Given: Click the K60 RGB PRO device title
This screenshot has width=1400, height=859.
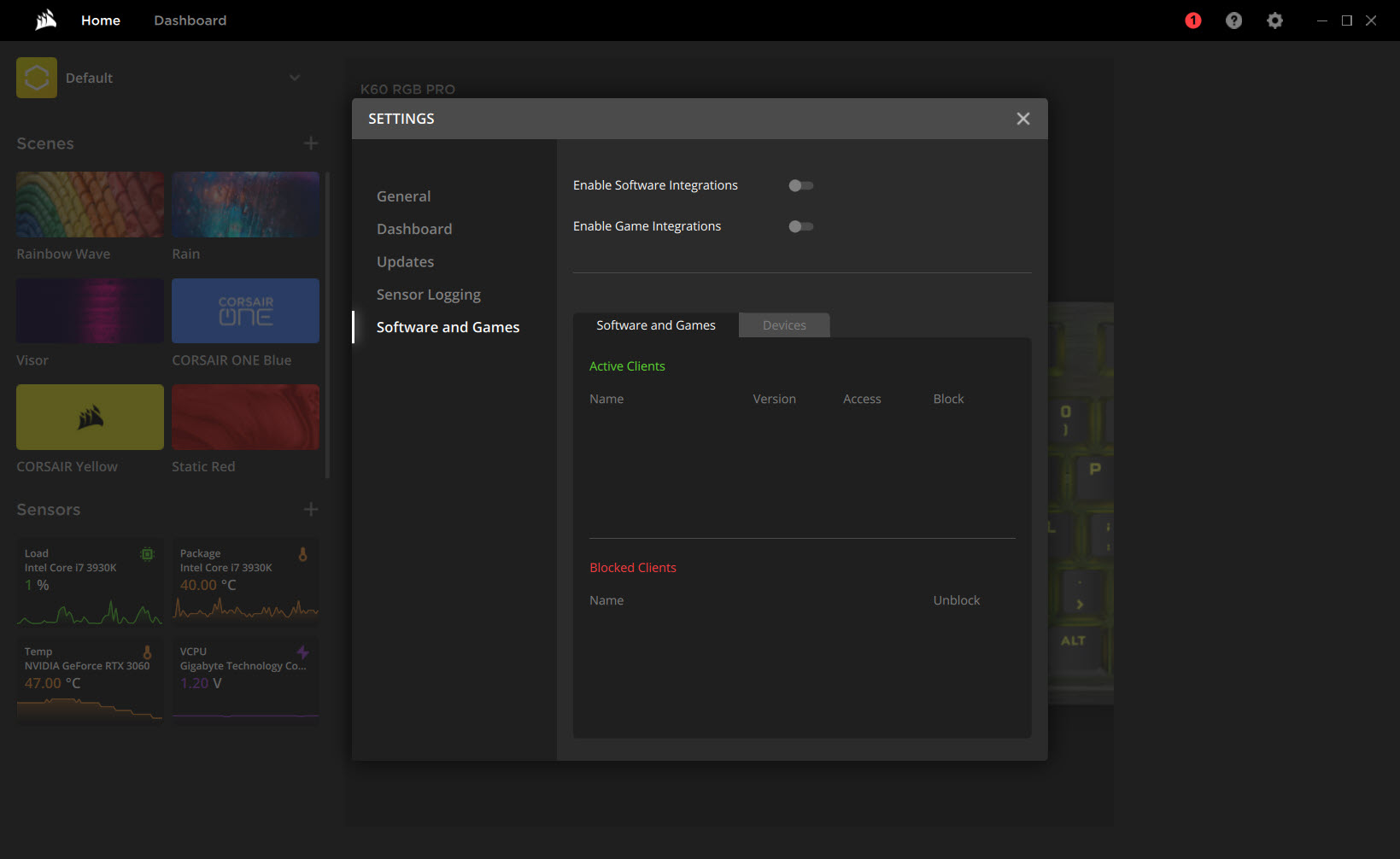Looking at the screenshot, I should (407, 89).
